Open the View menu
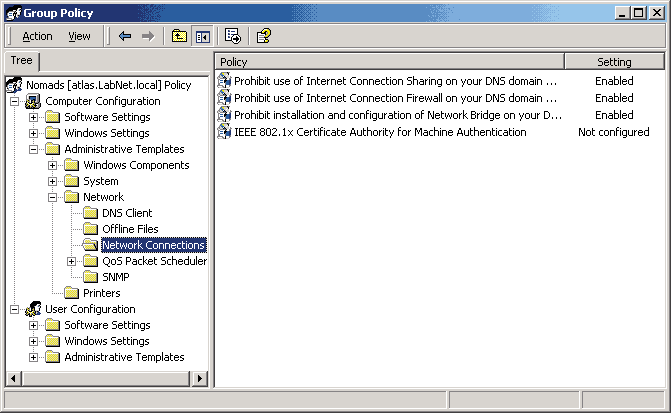 pos(79,36)
